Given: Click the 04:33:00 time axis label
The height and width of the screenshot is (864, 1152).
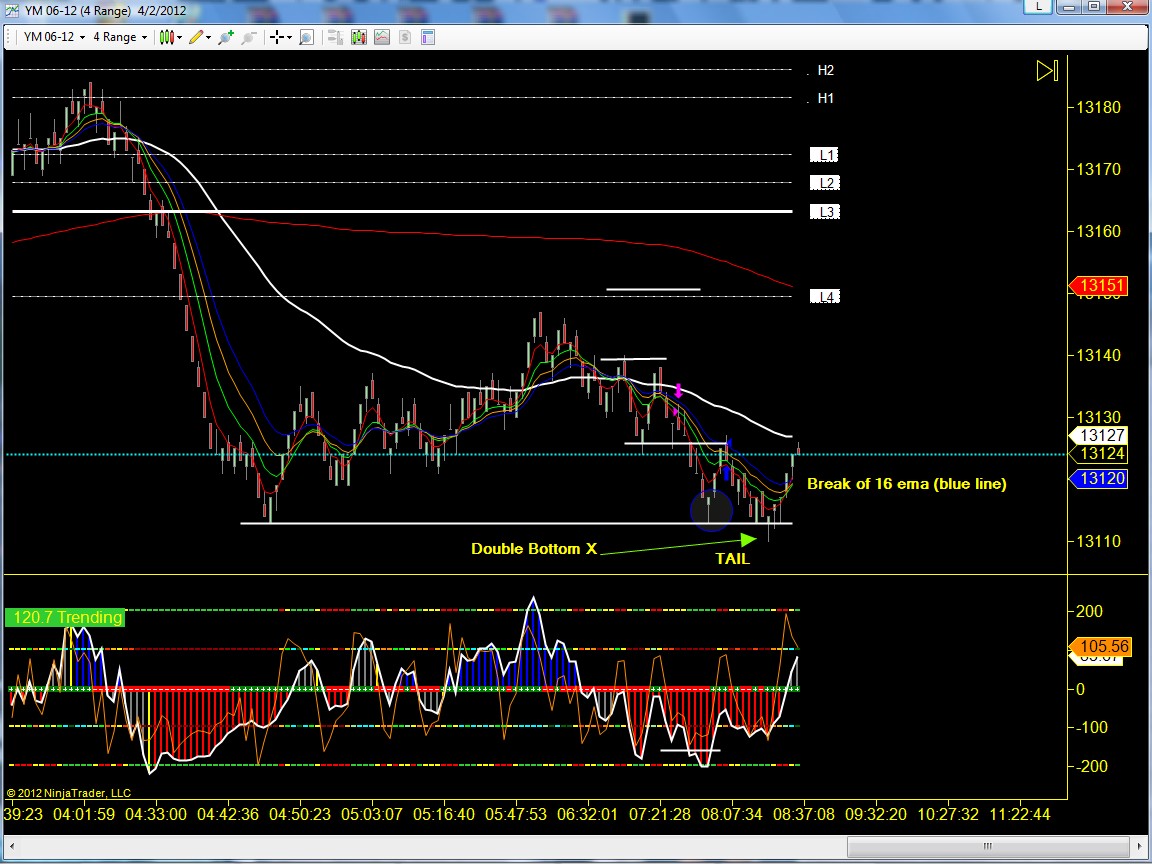Looking at the screenshot, I should (x=156, y=815).
